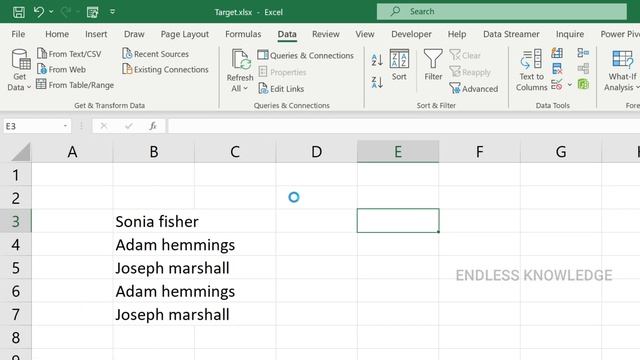
Task: Click the Remove Duplicates icon
Action: (x=557, y=69)
